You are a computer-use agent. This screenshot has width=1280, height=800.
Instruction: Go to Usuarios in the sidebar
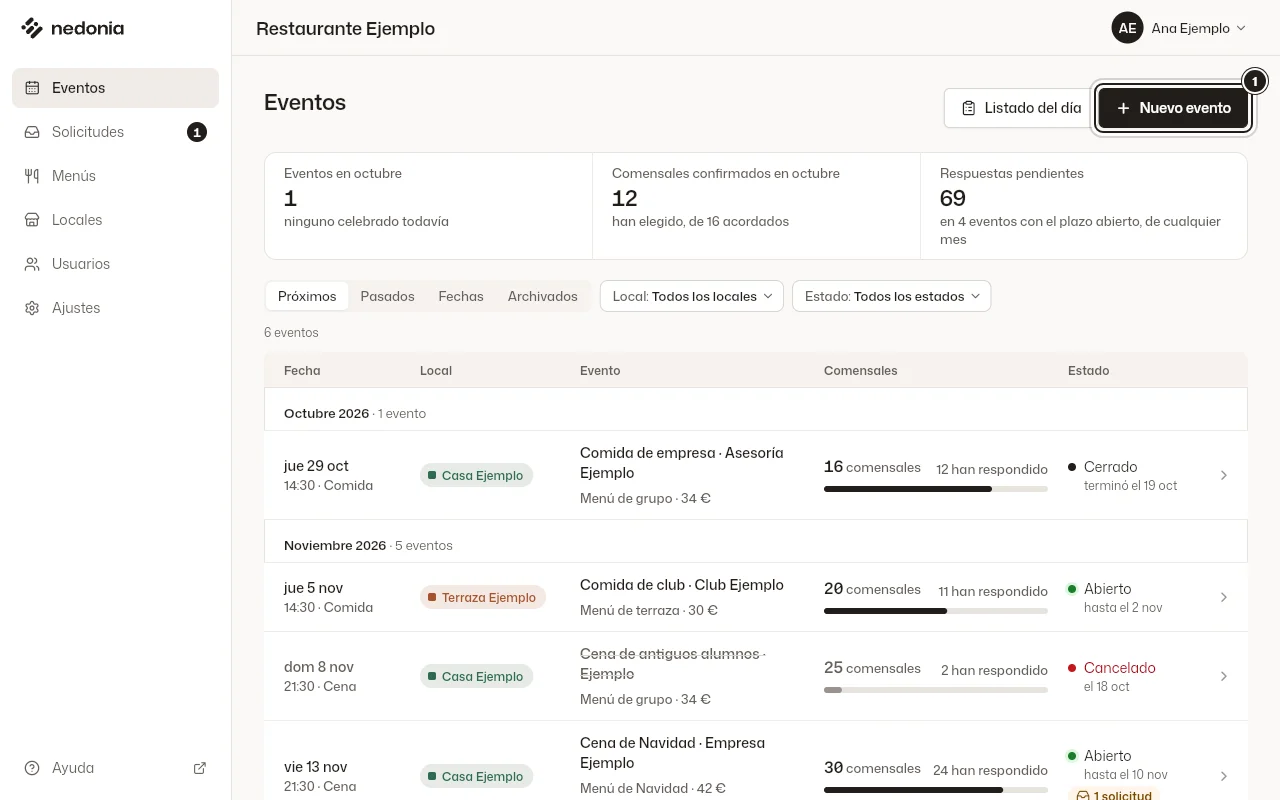coord(115,264)
